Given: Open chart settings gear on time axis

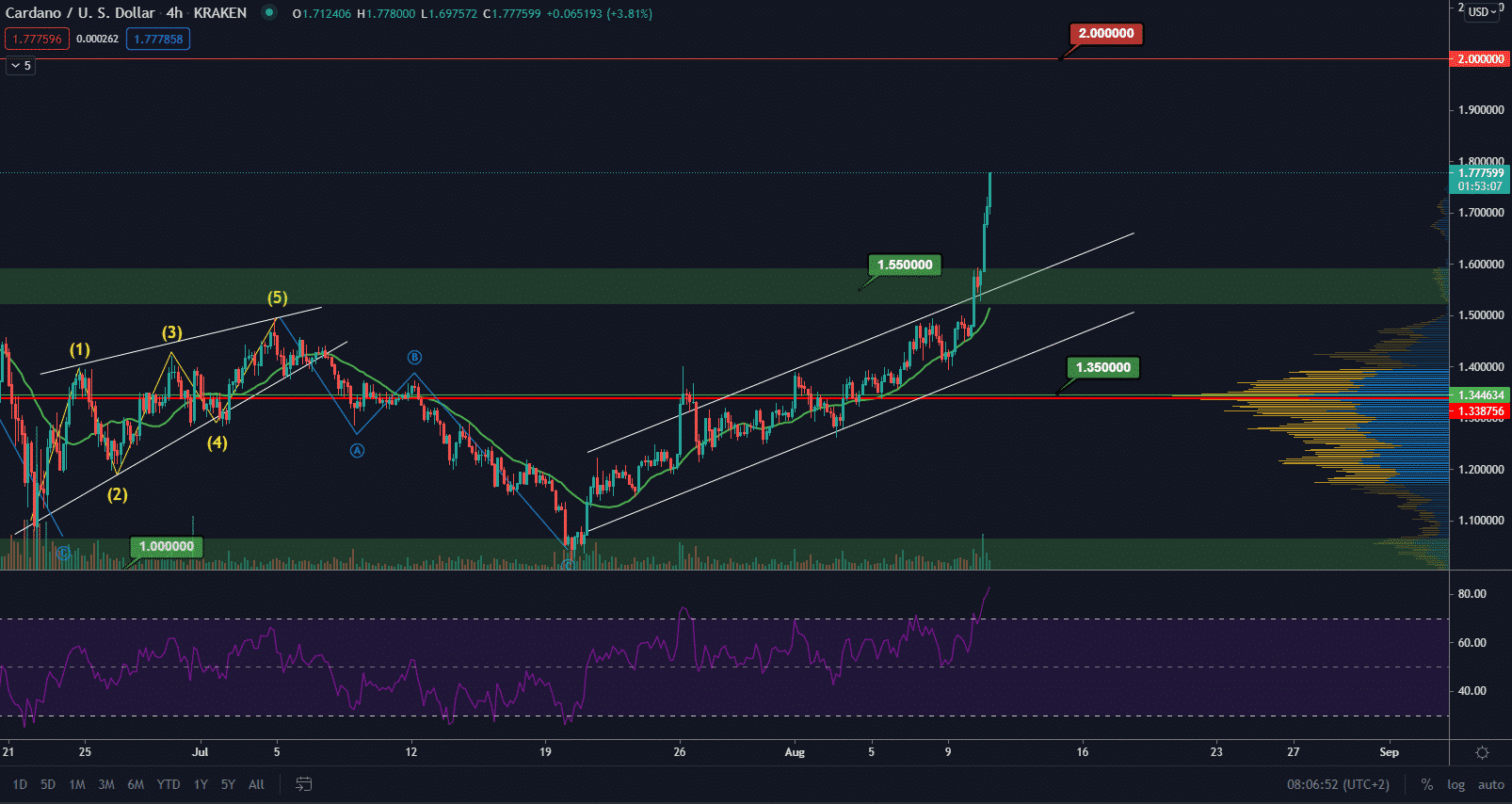Looking at the screenshot, I should pyautogui.click(x=1482, y=752).
